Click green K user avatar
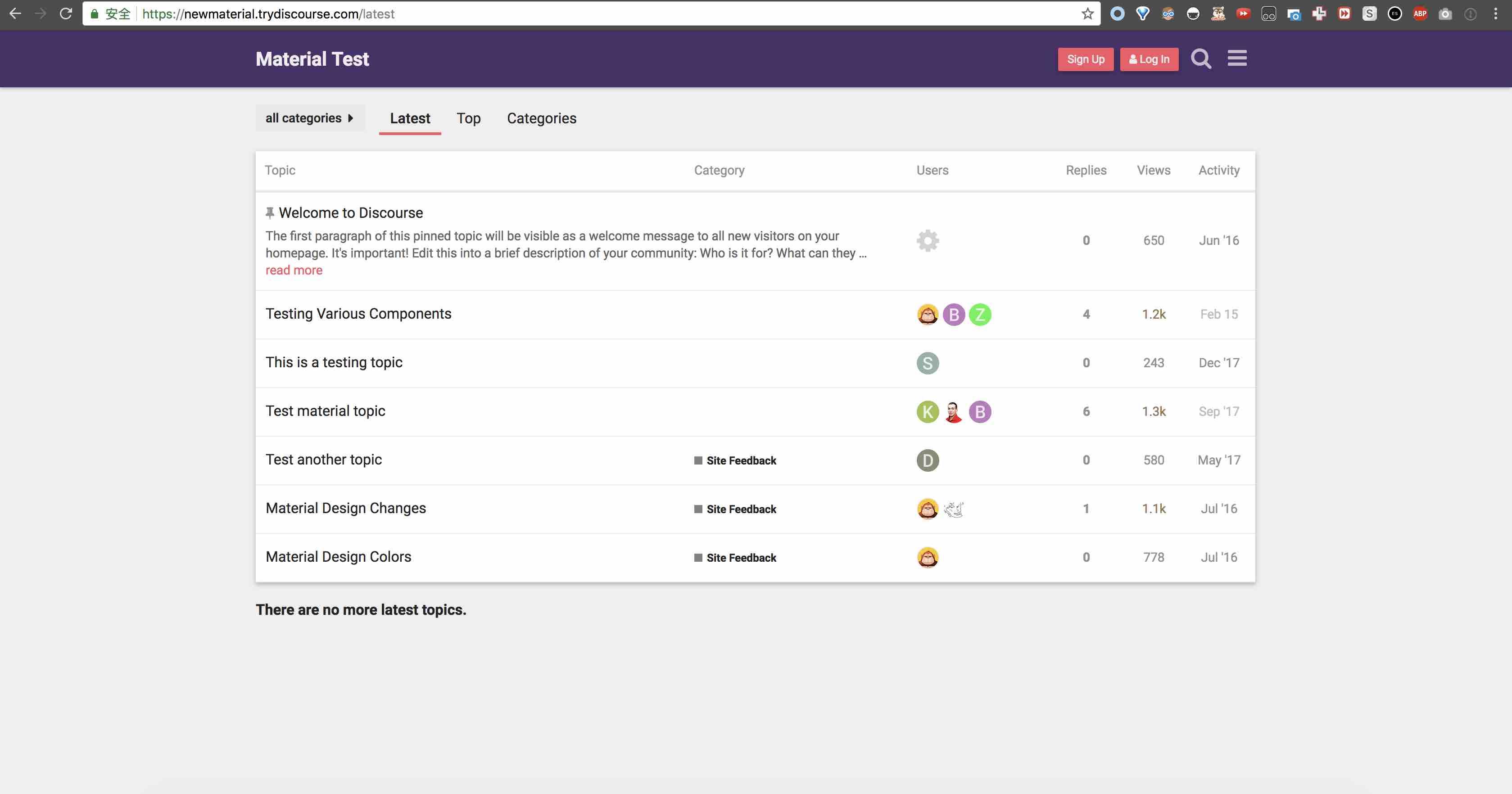Viewport: 1512px width, 794px height. (x=928, y=412)
